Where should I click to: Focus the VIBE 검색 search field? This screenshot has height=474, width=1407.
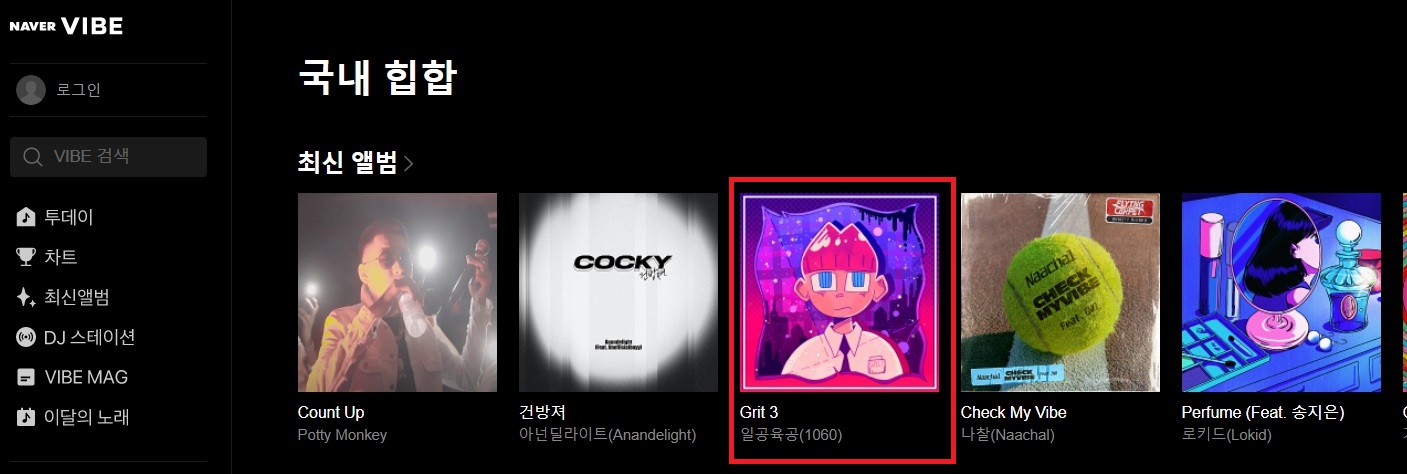click(x=108, y=157)
